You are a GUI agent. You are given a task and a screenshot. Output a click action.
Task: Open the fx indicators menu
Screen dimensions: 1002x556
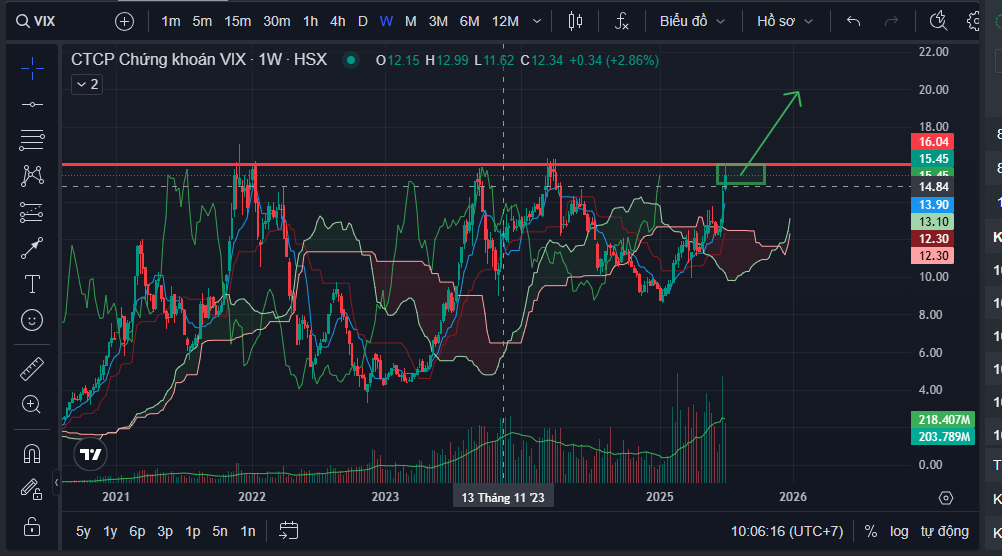tap(622, 21)
